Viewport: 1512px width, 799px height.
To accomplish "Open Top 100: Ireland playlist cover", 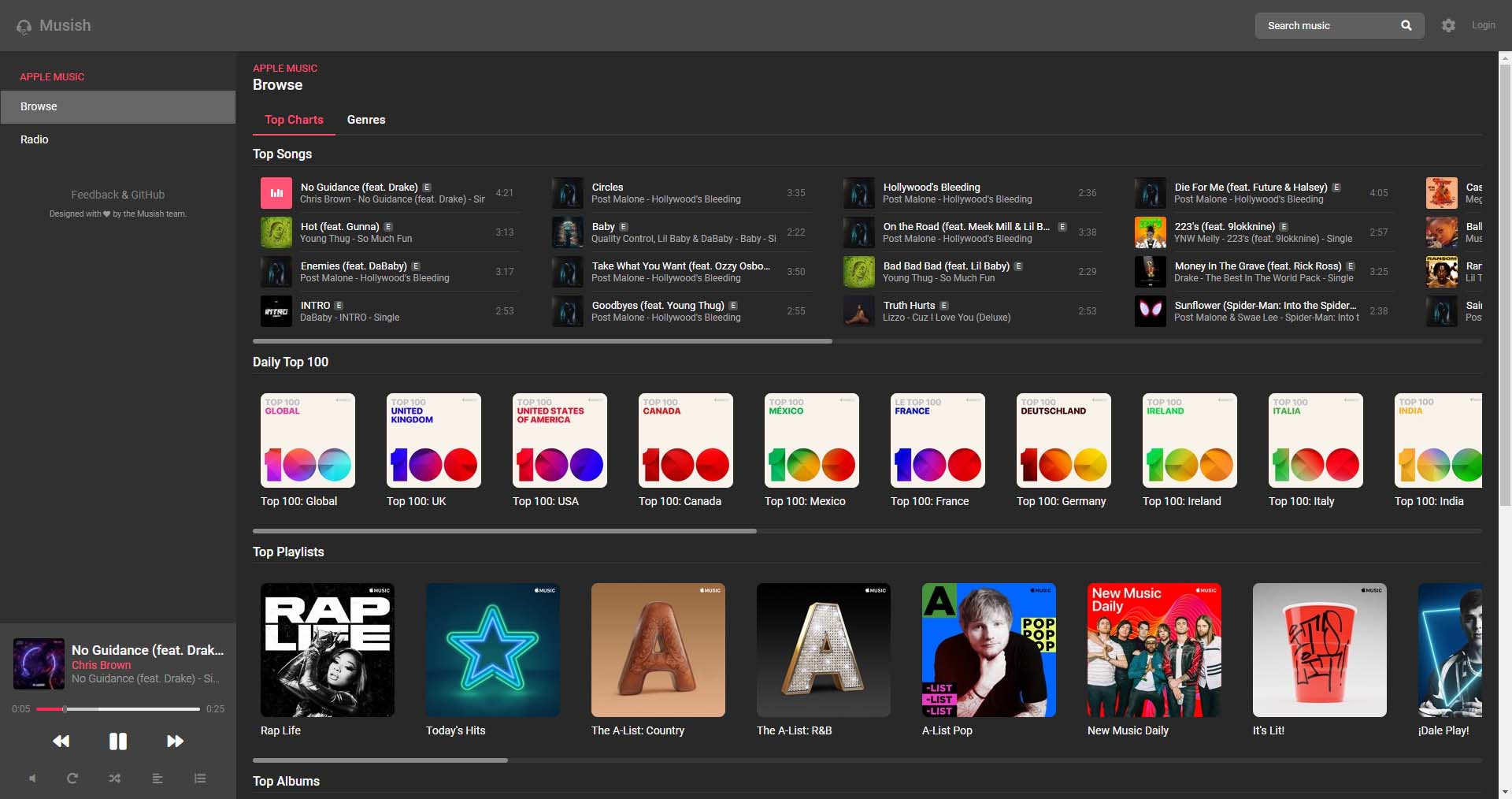I will [x=1190, y=440].
